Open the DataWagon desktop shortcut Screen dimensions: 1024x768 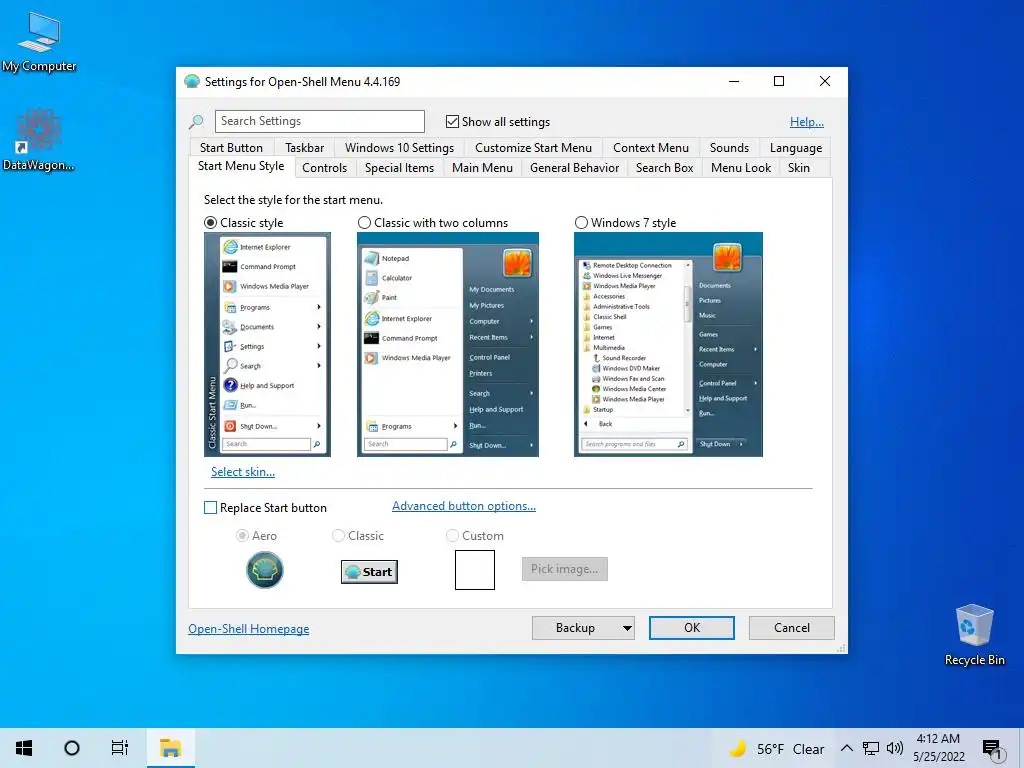pyautogui.click(x=39, y=140)
